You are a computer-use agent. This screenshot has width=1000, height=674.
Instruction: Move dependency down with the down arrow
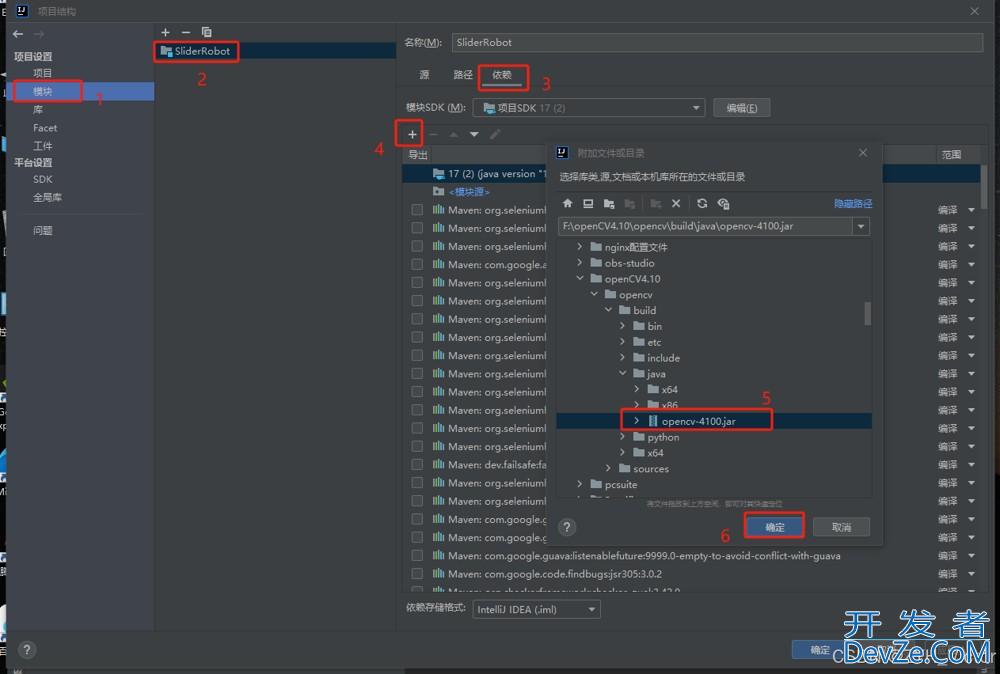pyautogui.click(x=474, y=134)
